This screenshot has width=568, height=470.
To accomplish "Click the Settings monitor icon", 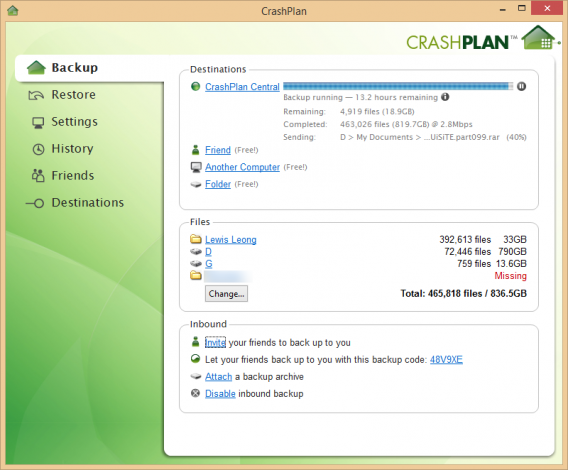I will point(38,123).
